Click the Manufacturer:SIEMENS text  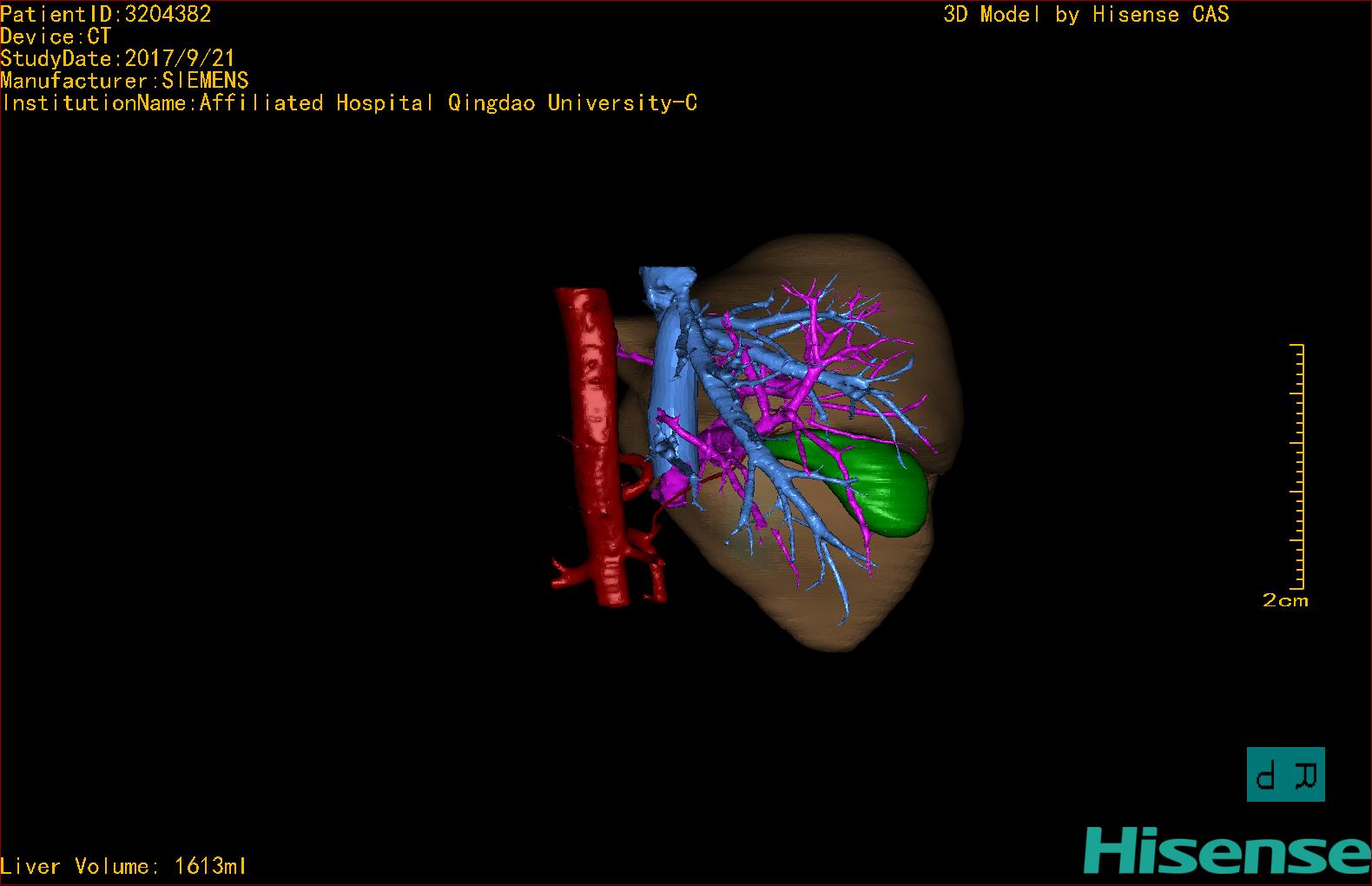pos(125,81)
